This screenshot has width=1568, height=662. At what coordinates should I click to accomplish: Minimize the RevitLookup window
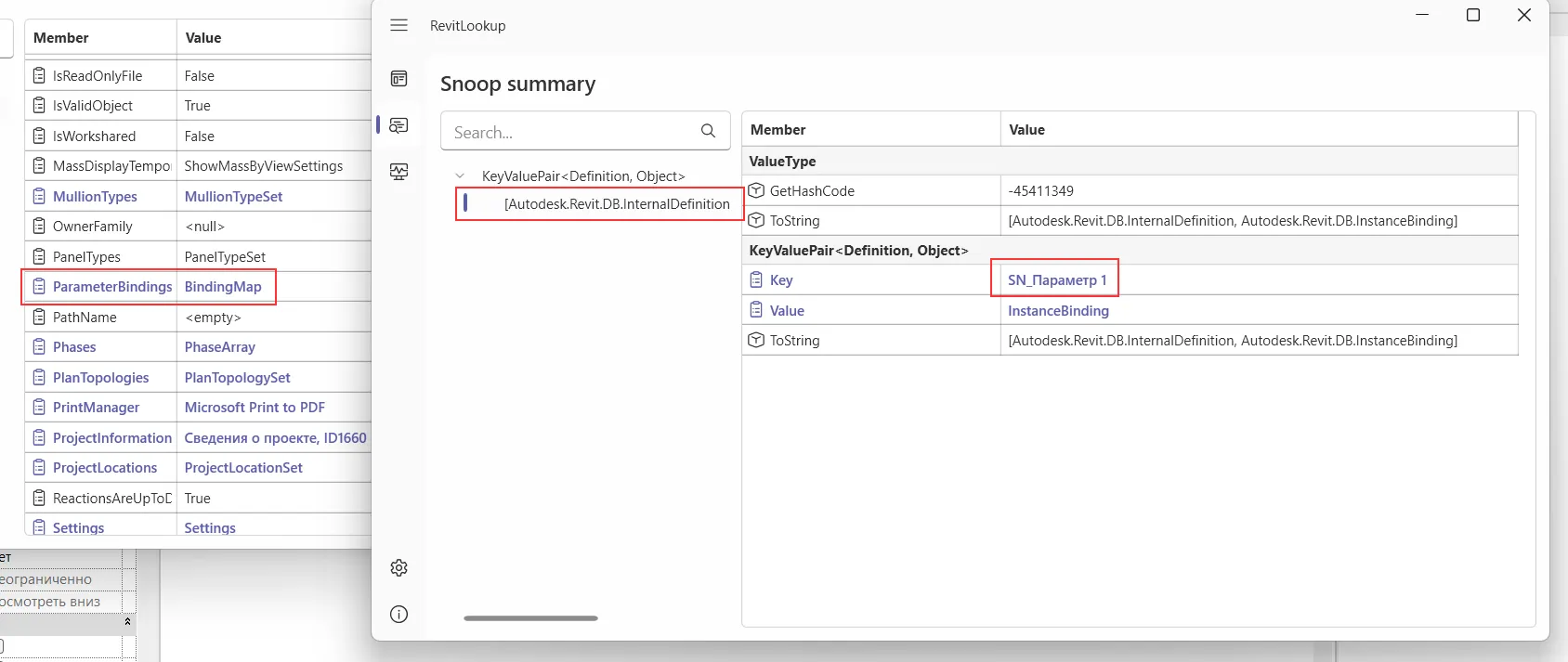(x=1422, y=15)
